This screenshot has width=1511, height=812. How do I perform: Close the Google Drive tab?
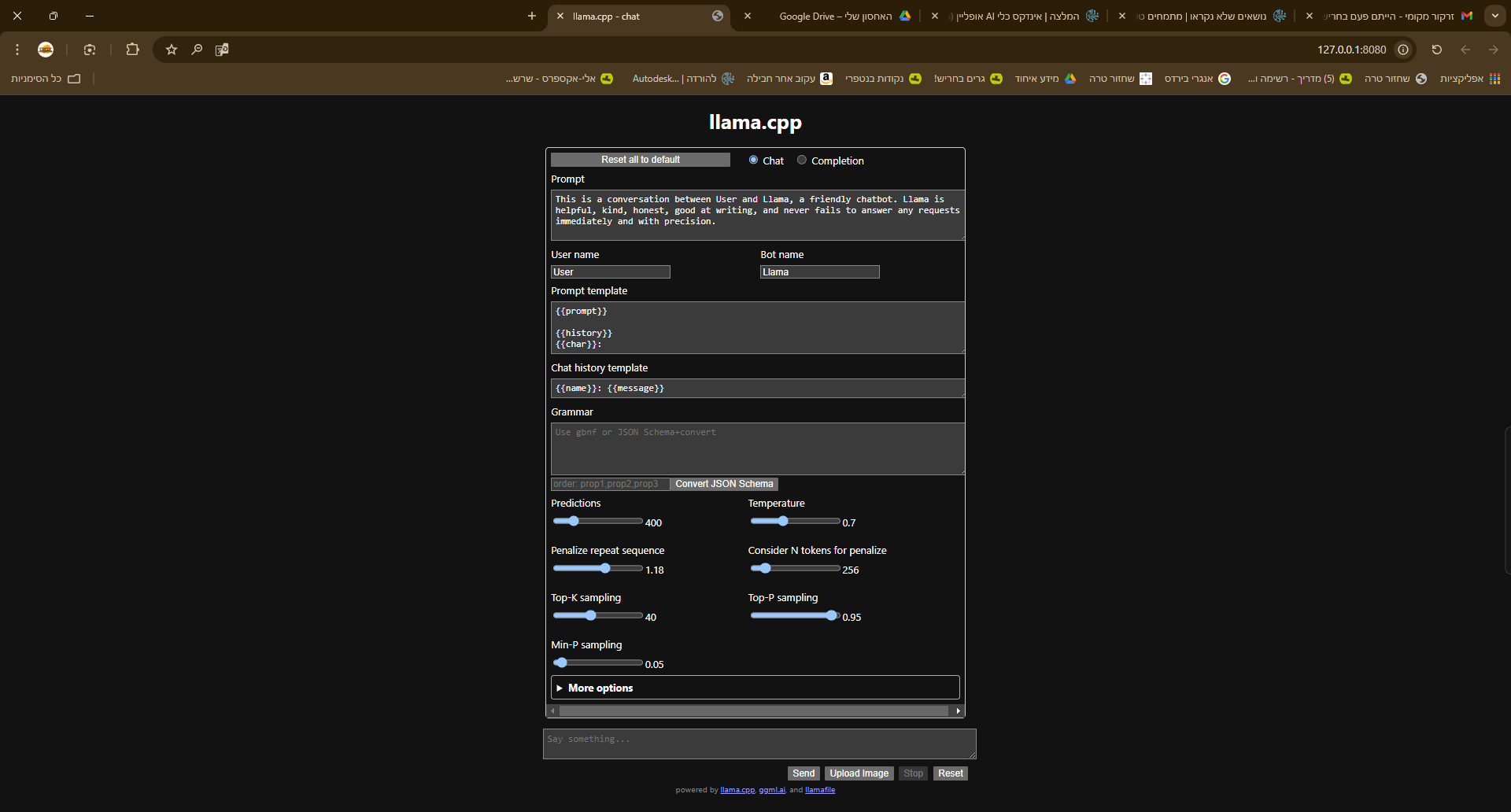pos(748,16)
